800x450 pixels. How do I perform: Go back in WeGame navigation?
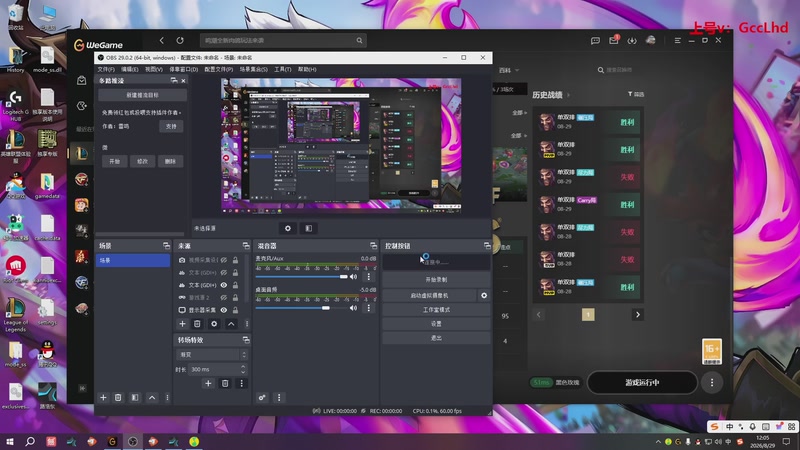coord(161,40)
